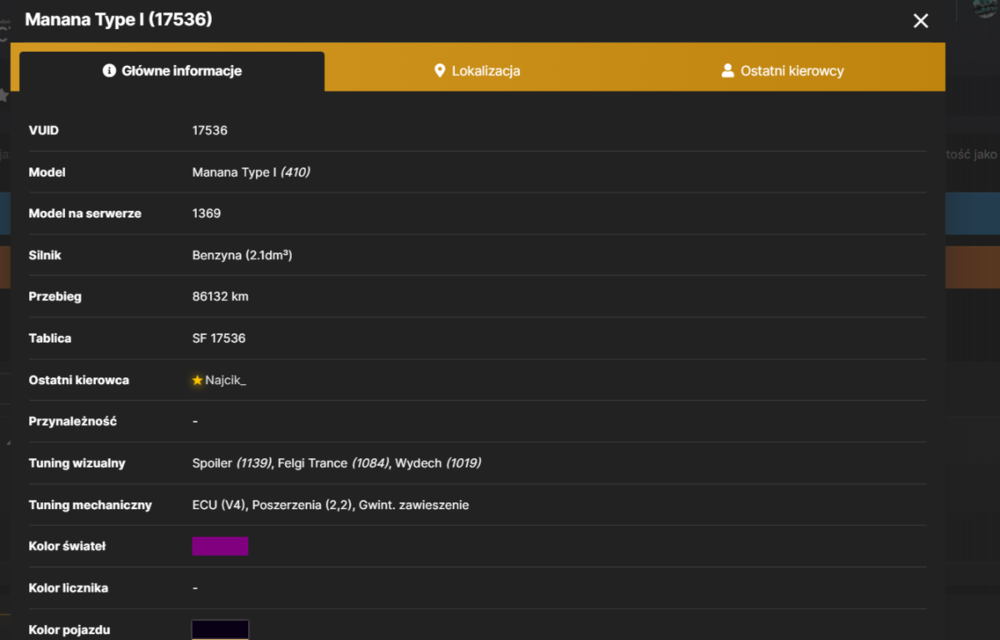Click the ECU (V4) mechanical tuning text
Viewport: 1000px width, 640px height.
(219, 505)
